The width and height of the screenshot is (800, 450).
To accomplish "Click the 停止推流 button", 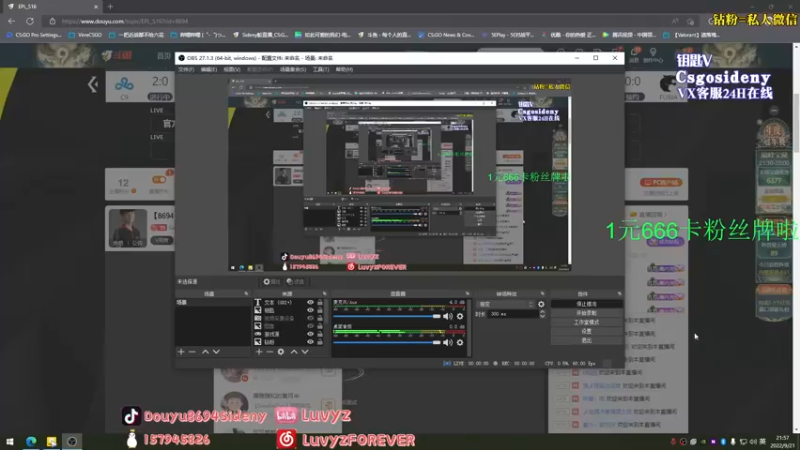I will pyautogui.click(x=586, y=304).
